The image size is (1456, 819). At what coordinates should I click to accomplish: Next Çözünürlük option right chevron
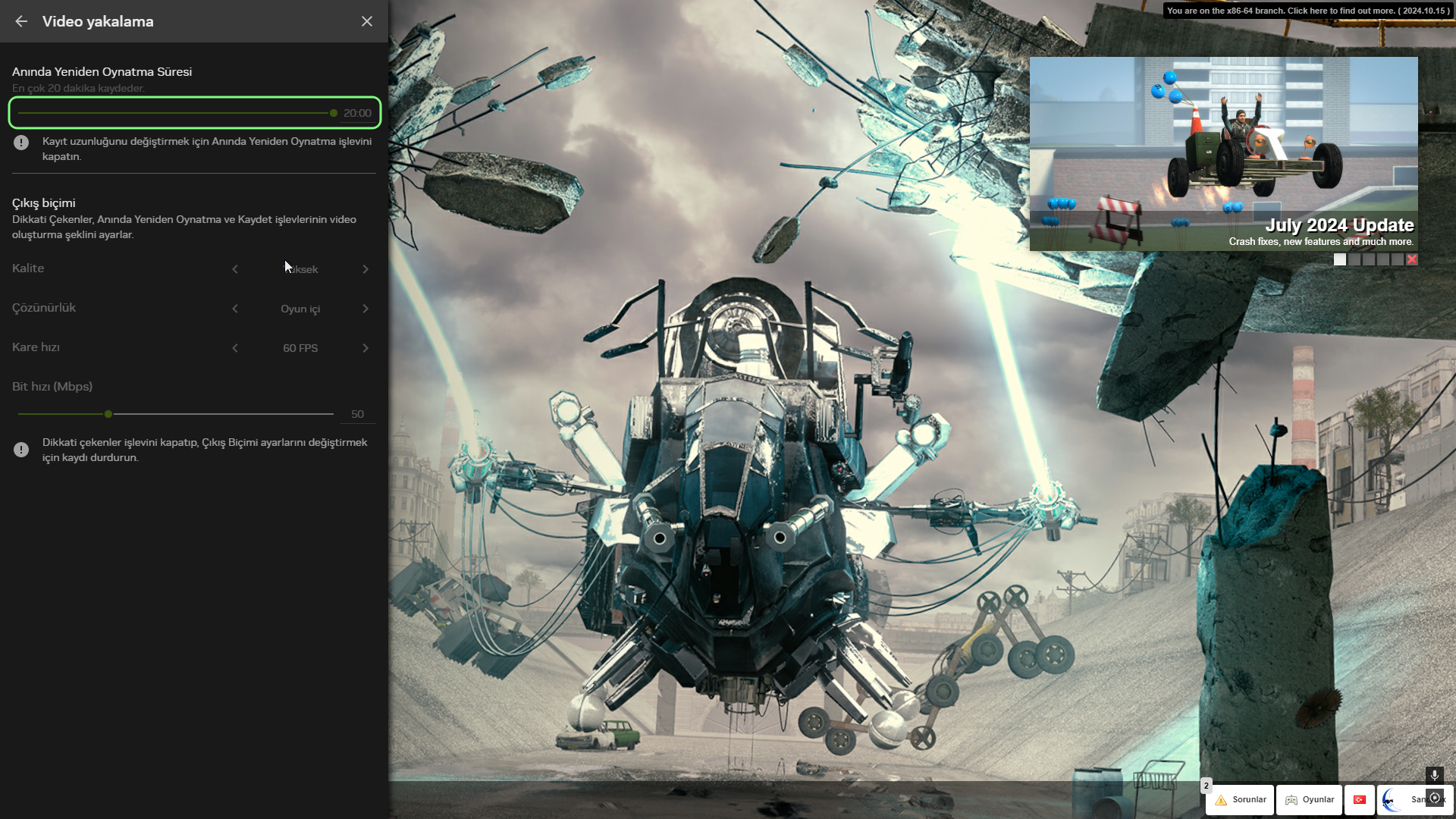pos(366,309)
